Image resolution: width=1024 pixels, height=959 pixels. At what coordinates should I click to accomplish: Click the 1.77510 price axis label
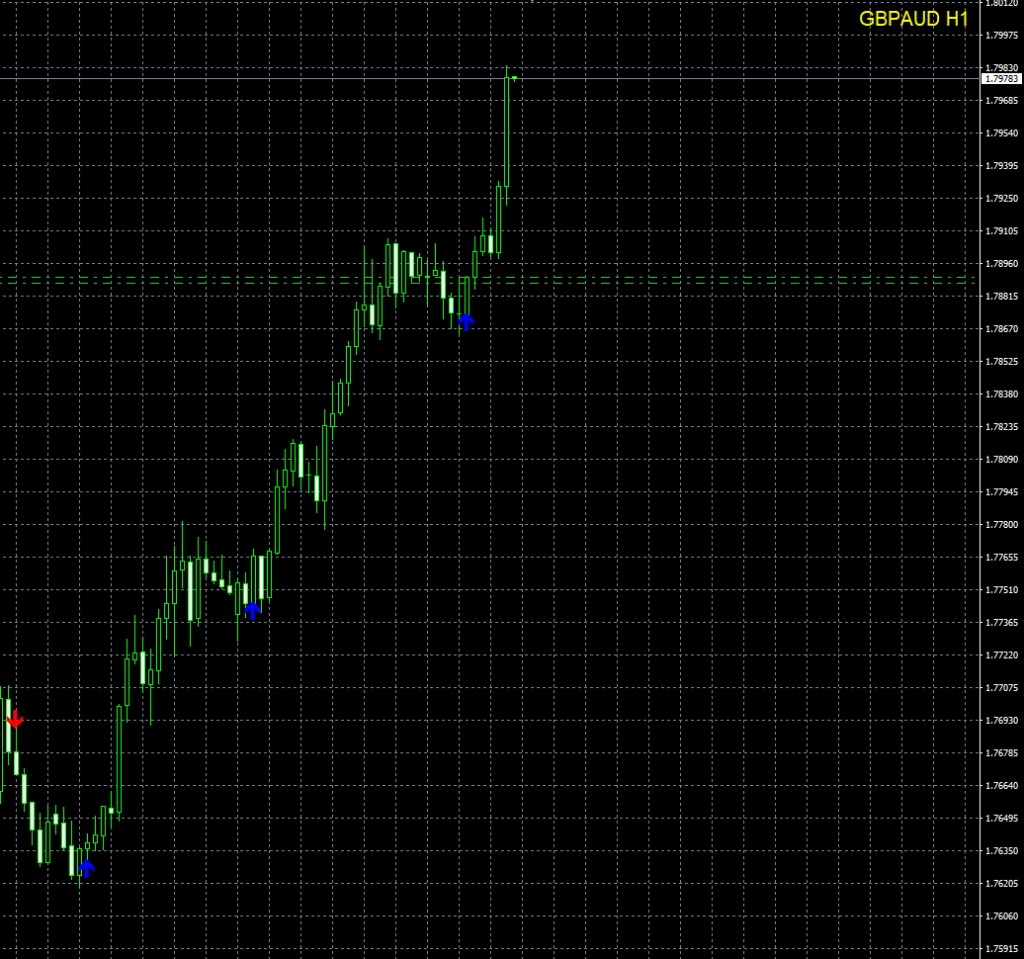1001,590
